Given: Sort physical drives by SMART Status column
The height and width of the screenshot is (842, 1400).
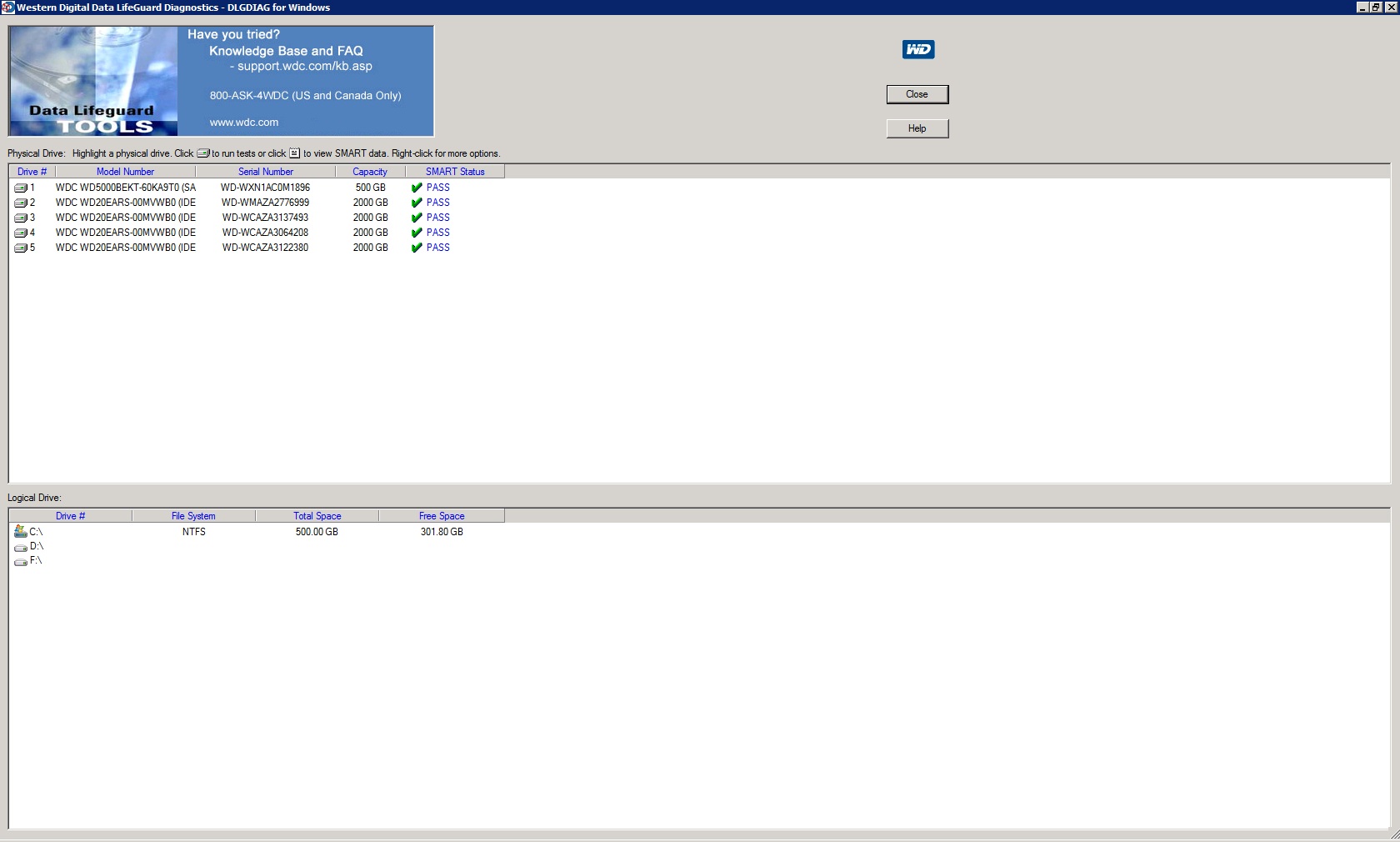Looking at the screenshot, I should point(455,172).
